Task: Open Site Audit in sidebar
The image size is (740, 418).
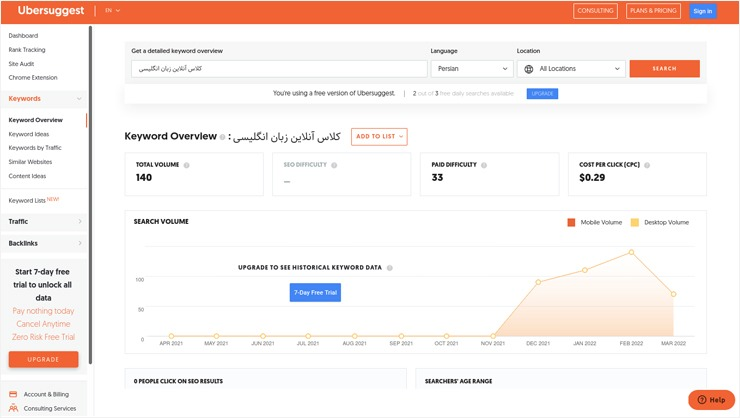Action: pos(21,64)
